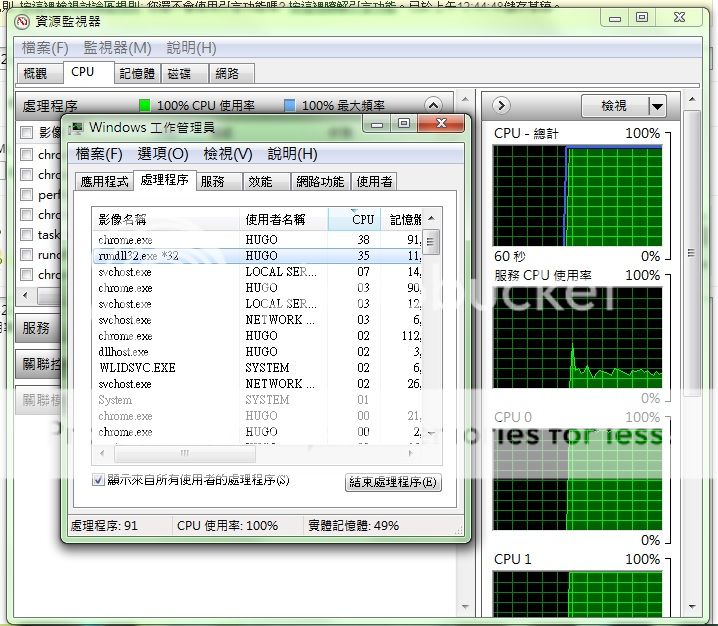
Task: Open 檢視(V) menu in Task Manager
Action: [228, 154]
